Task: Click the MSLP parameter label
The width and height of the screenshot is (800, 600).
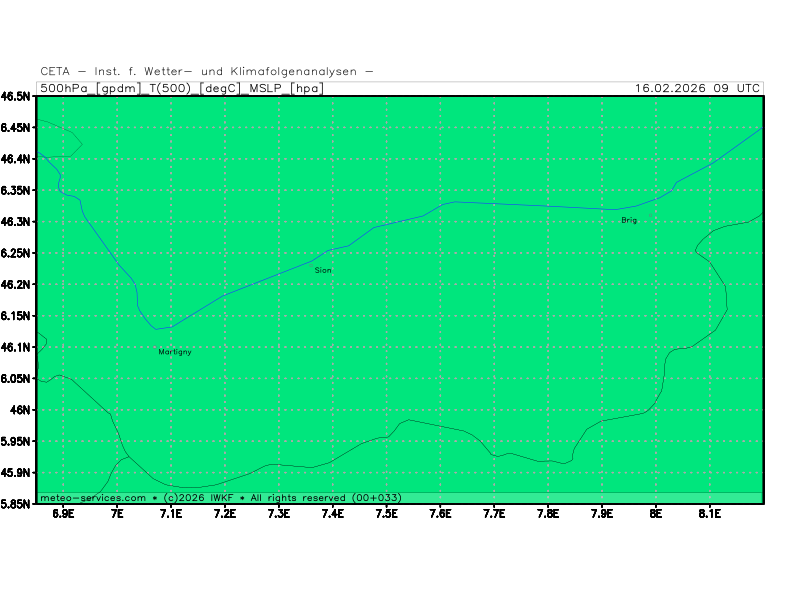Action: pyautogui.click(x=266, y=88)
